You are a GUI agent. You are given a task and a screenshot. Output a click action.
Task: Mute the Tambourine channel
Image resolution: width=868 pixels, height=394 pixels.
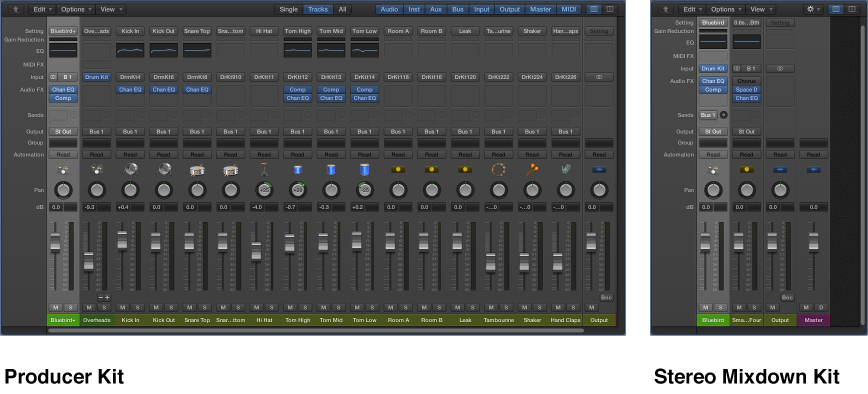[x=490, y=308]
